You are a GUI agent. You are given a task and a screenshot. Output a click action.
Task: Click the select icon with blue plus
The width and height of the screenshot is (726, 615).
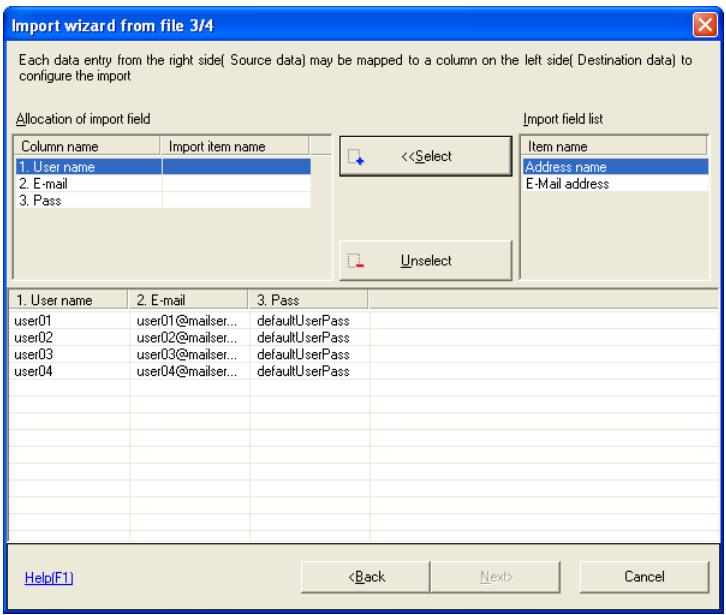click(x=356, y=157)
